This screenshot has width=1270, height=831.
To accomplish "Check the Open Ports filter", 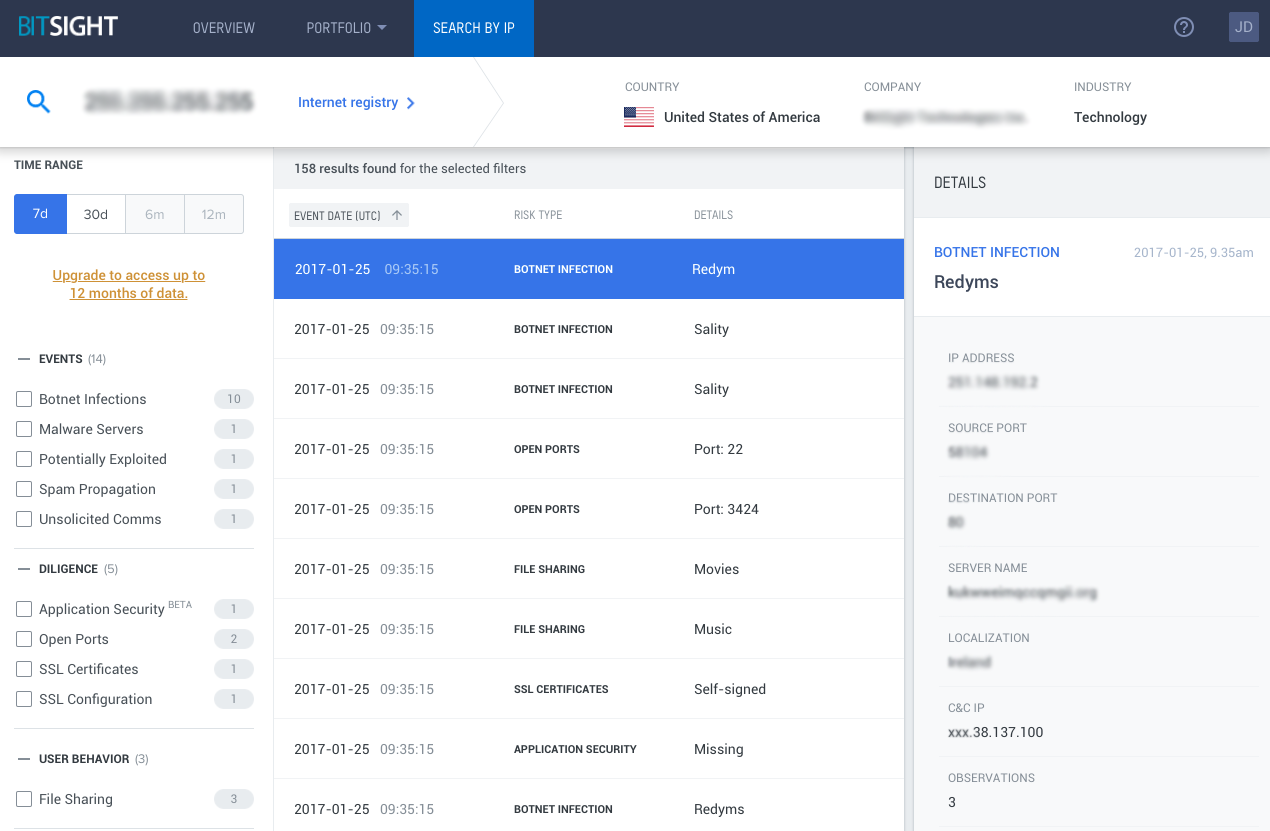I will (24, 639).
